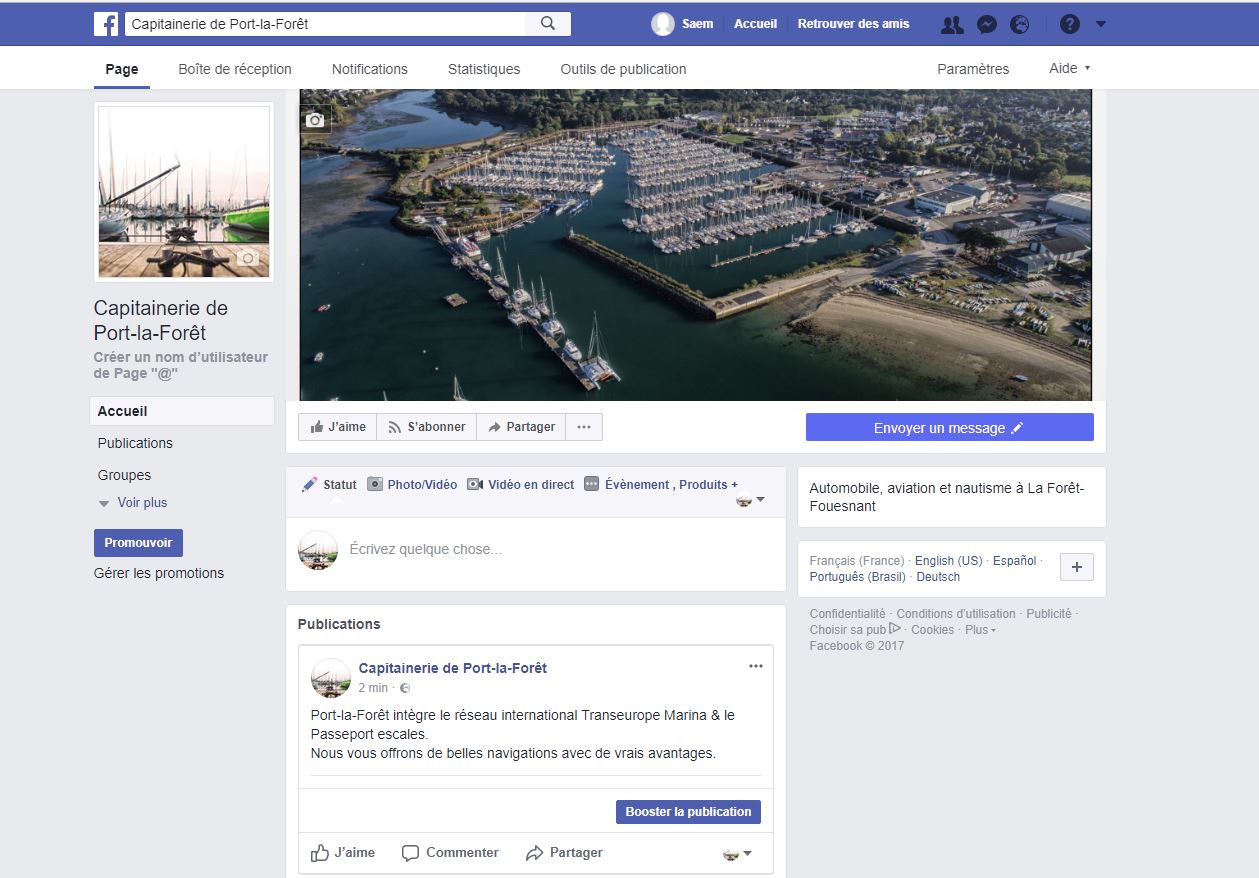Select English (US) language link
This screenshot has height=878, width=1259.
pos(948,561)
